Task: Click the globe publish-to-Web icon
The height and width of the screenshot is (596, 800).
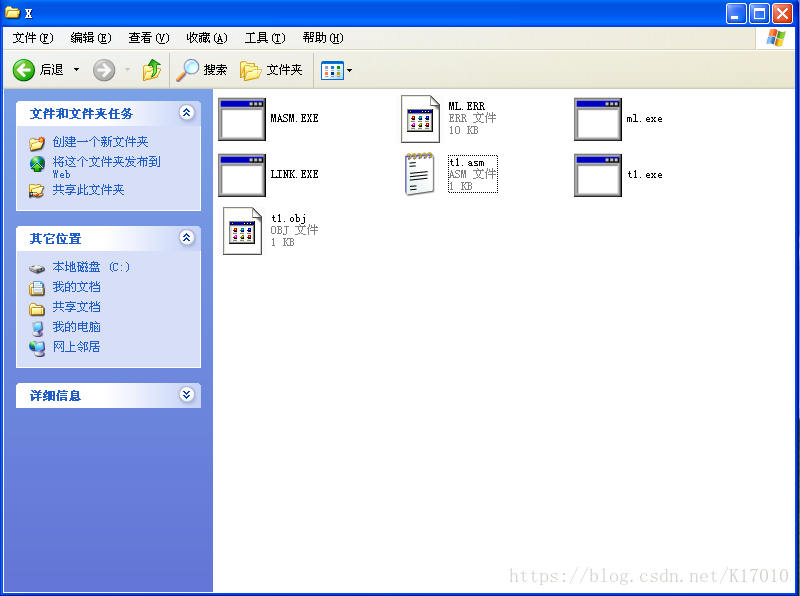Action: (x=37, y=164)
